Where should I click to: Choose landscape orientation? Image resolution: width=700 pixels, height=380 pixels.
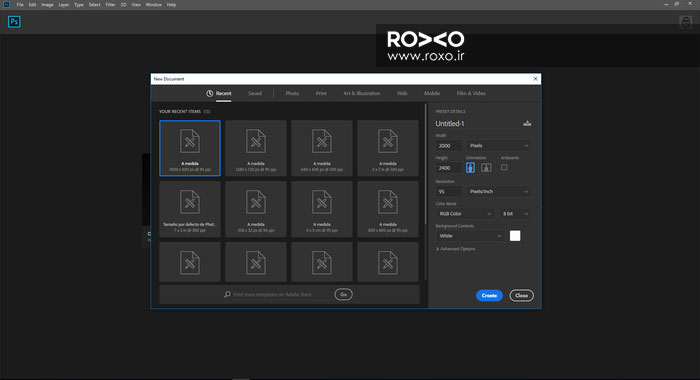tap(486, 167)
